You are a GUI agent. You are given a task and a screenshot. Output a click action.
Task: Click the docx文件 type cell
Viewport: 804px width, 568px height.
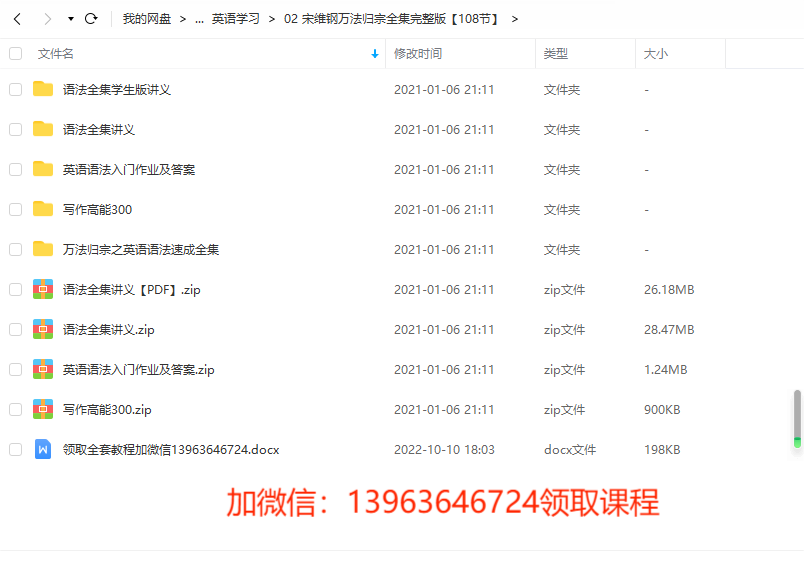point(570,450)
